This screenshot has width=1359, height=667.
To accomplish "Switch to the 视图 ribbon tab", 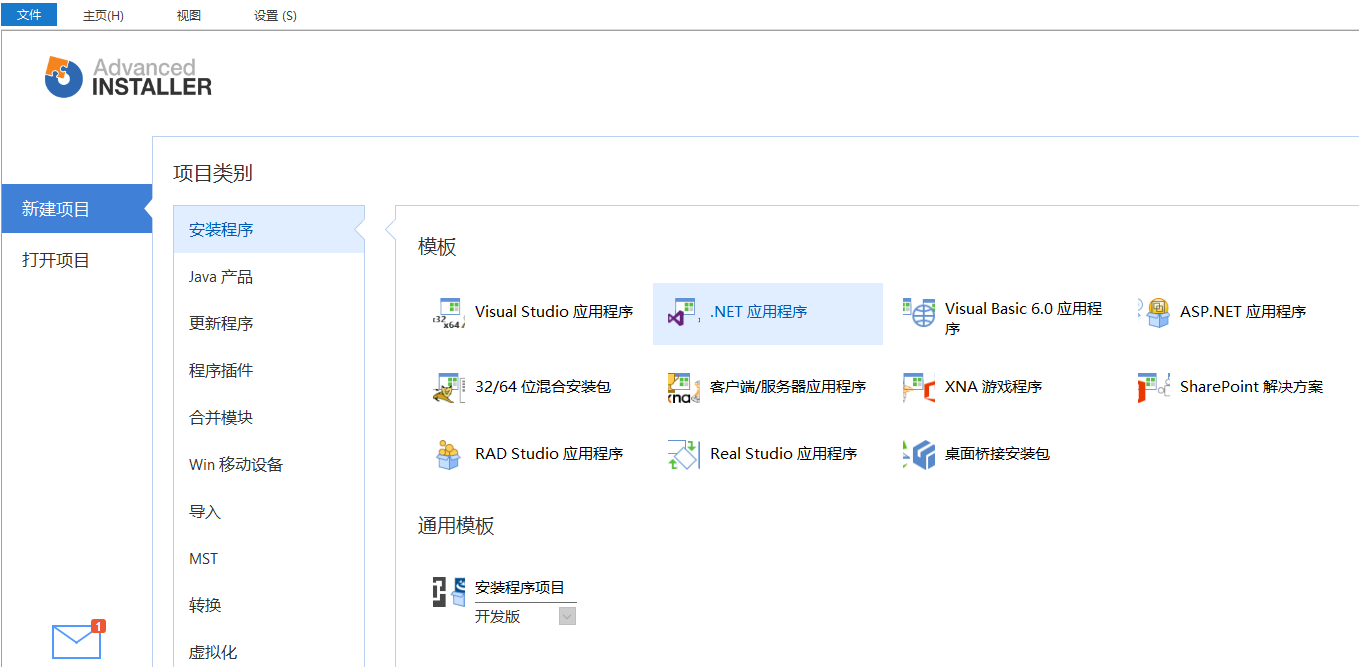I will pyautogui.click(x=188, y=15).
